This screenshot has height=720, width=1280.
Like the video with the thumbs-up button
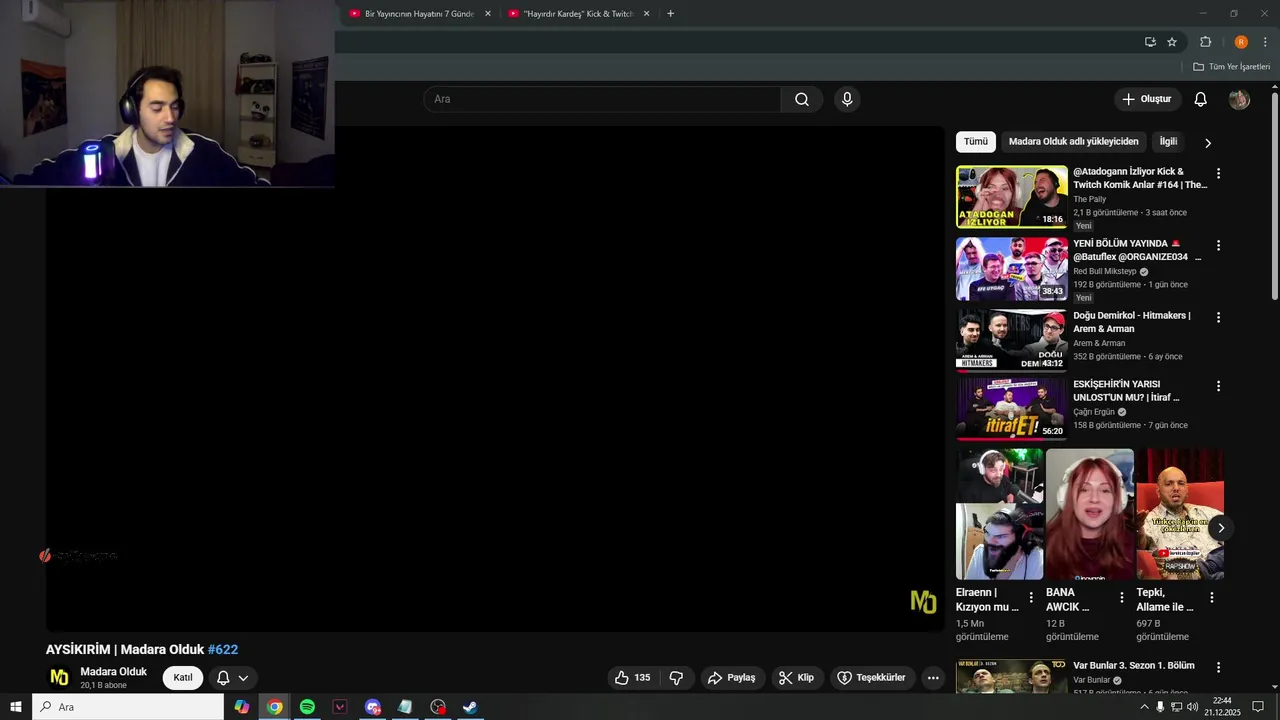[632, 677]
